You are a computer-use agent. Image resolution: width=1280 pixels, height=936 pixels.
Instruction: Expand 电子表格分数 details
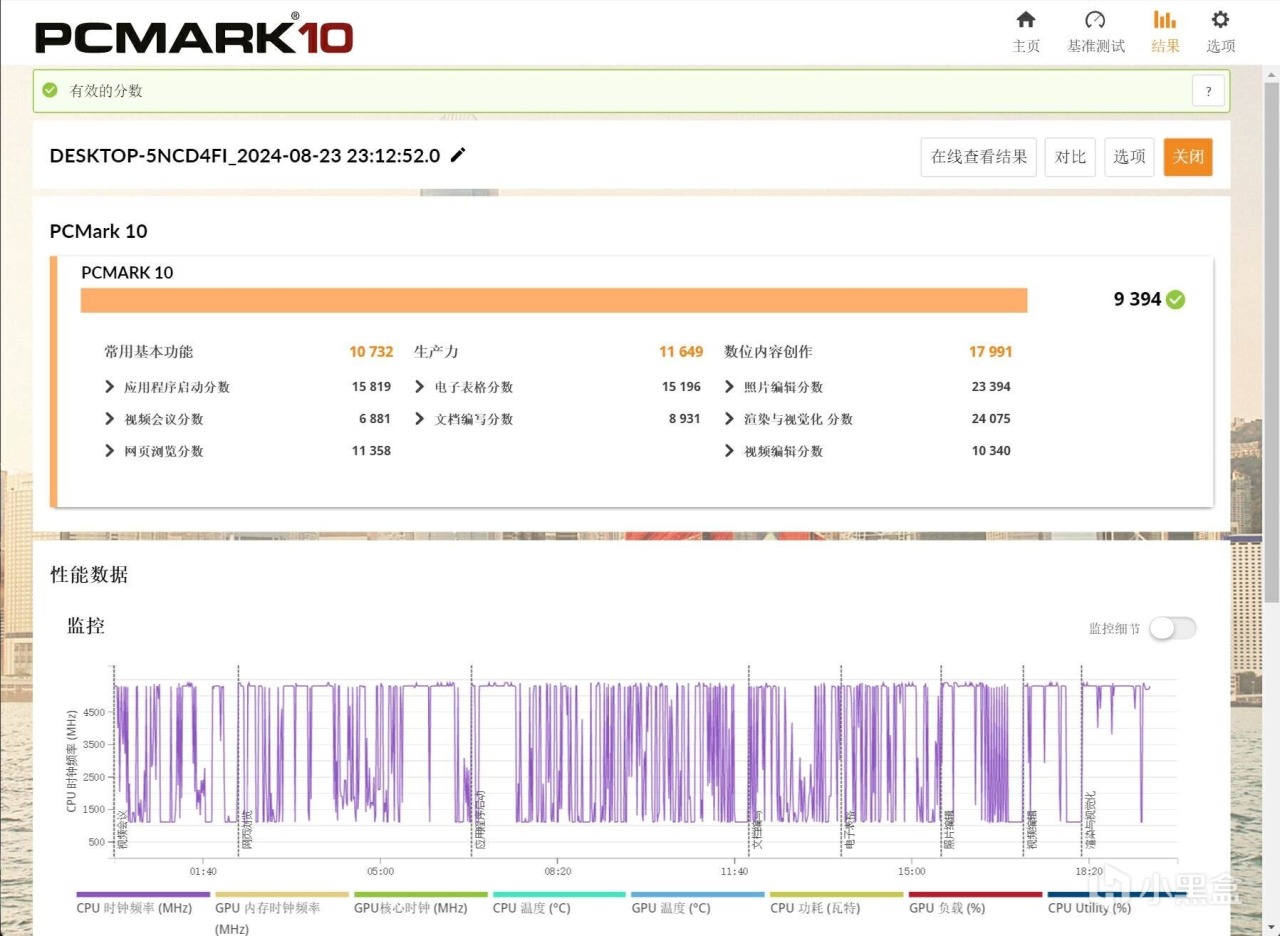pos(420,387)
